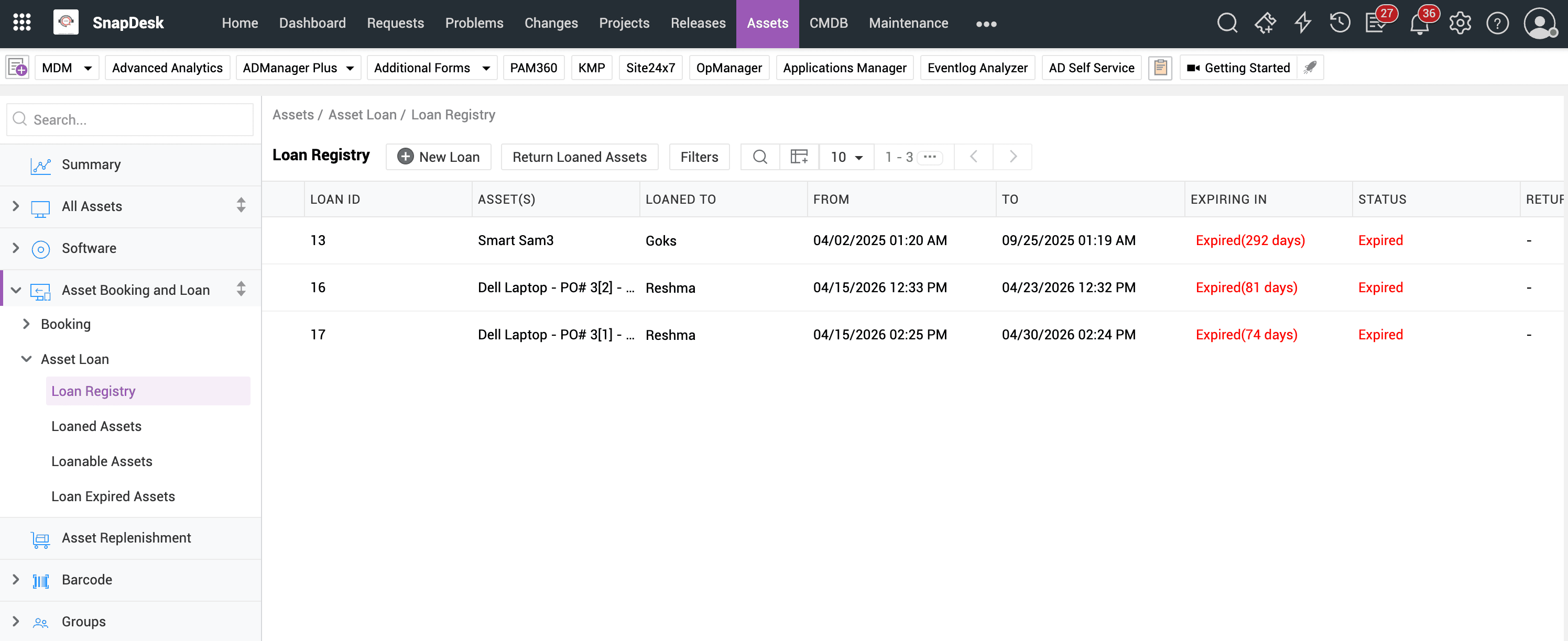The height and width of the screenshot is (641, 1568).
Task: Click the Expired(81 days) cell
Action: pyautogui.click(x=1246, y=288)
